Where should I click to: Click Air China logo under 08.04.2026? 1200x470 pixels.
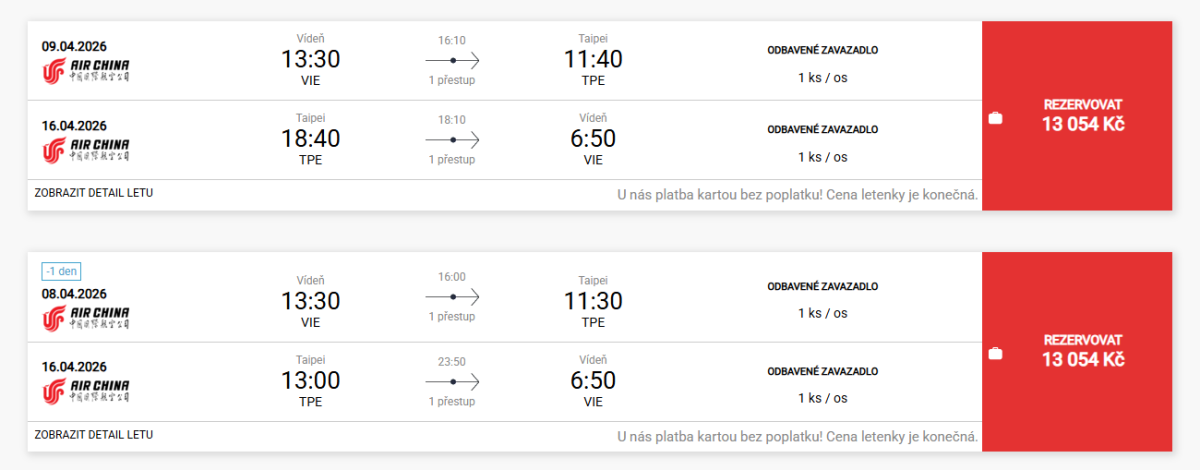pos(85,318)
